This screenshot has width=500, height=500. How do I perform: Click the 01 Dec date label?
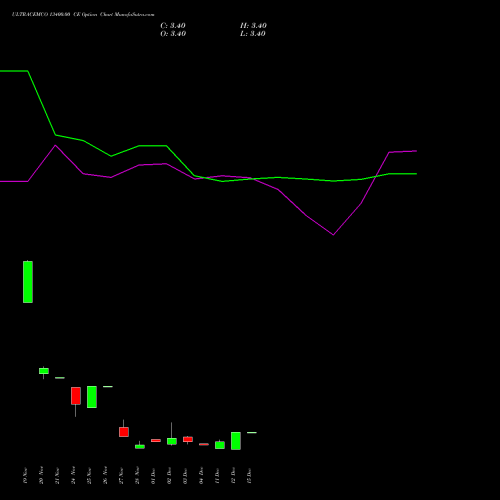(x=153, y=475)
